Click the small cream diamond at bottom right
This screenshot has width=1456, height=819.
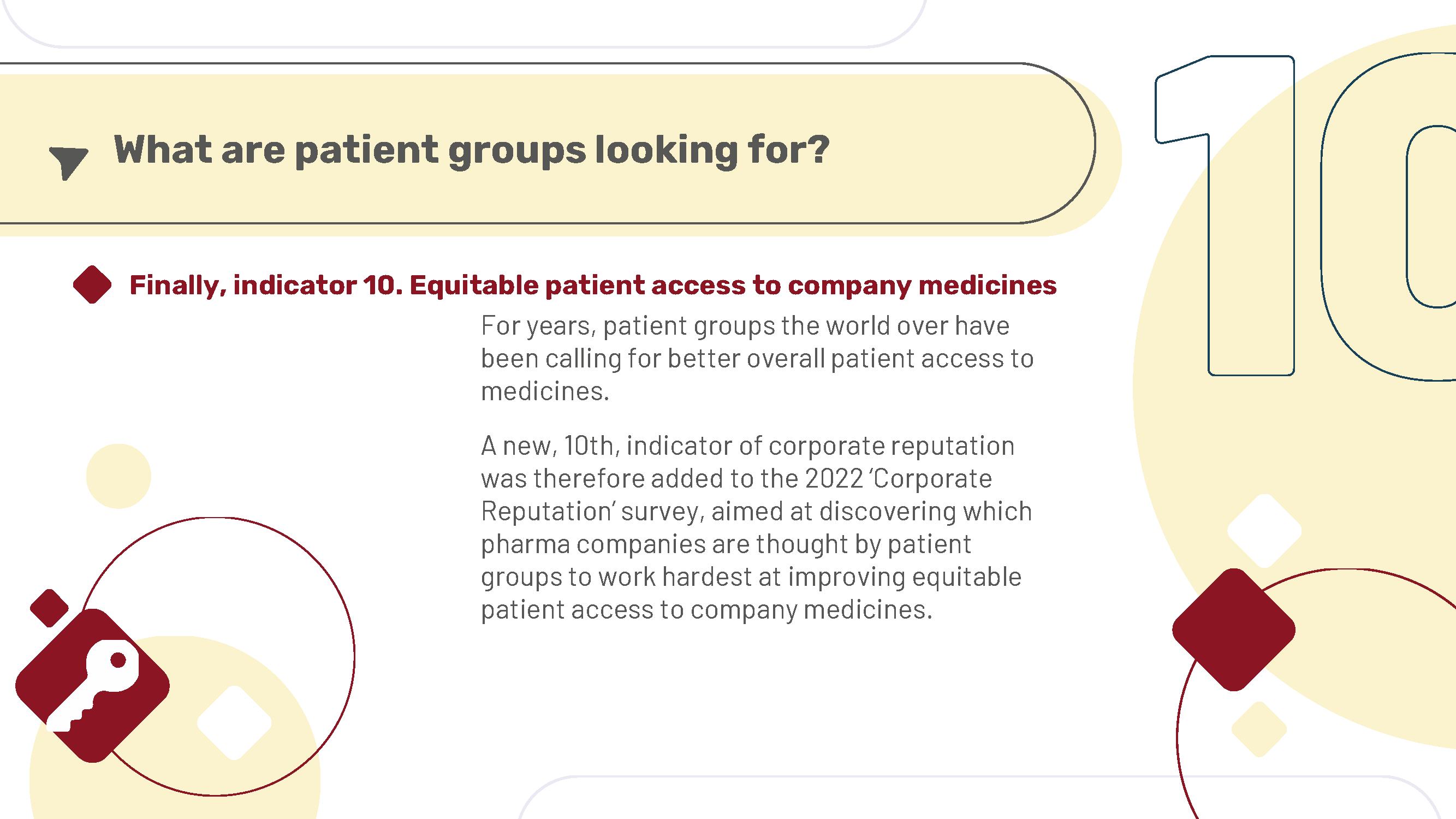tap(1259, 729)
